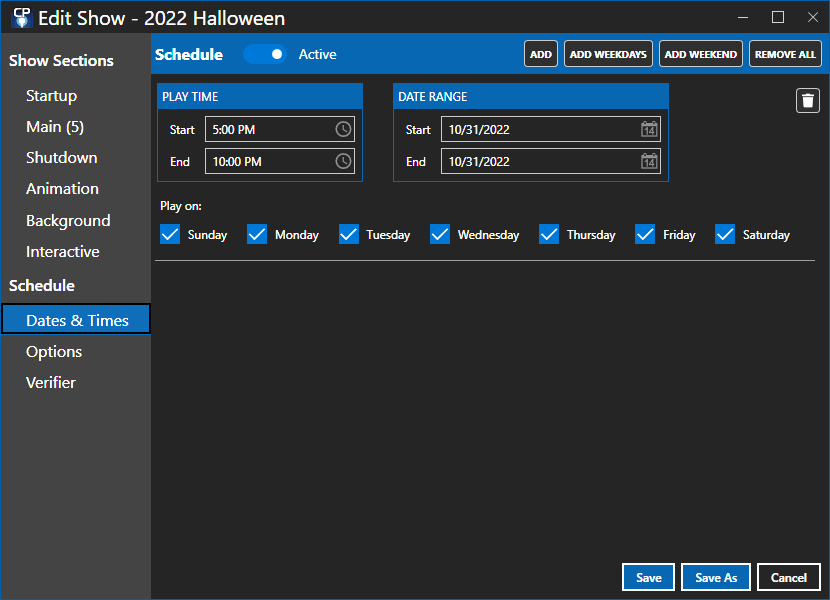Click the app icon in the title bar
Screen dimensions: 830x600
(22, 16)
